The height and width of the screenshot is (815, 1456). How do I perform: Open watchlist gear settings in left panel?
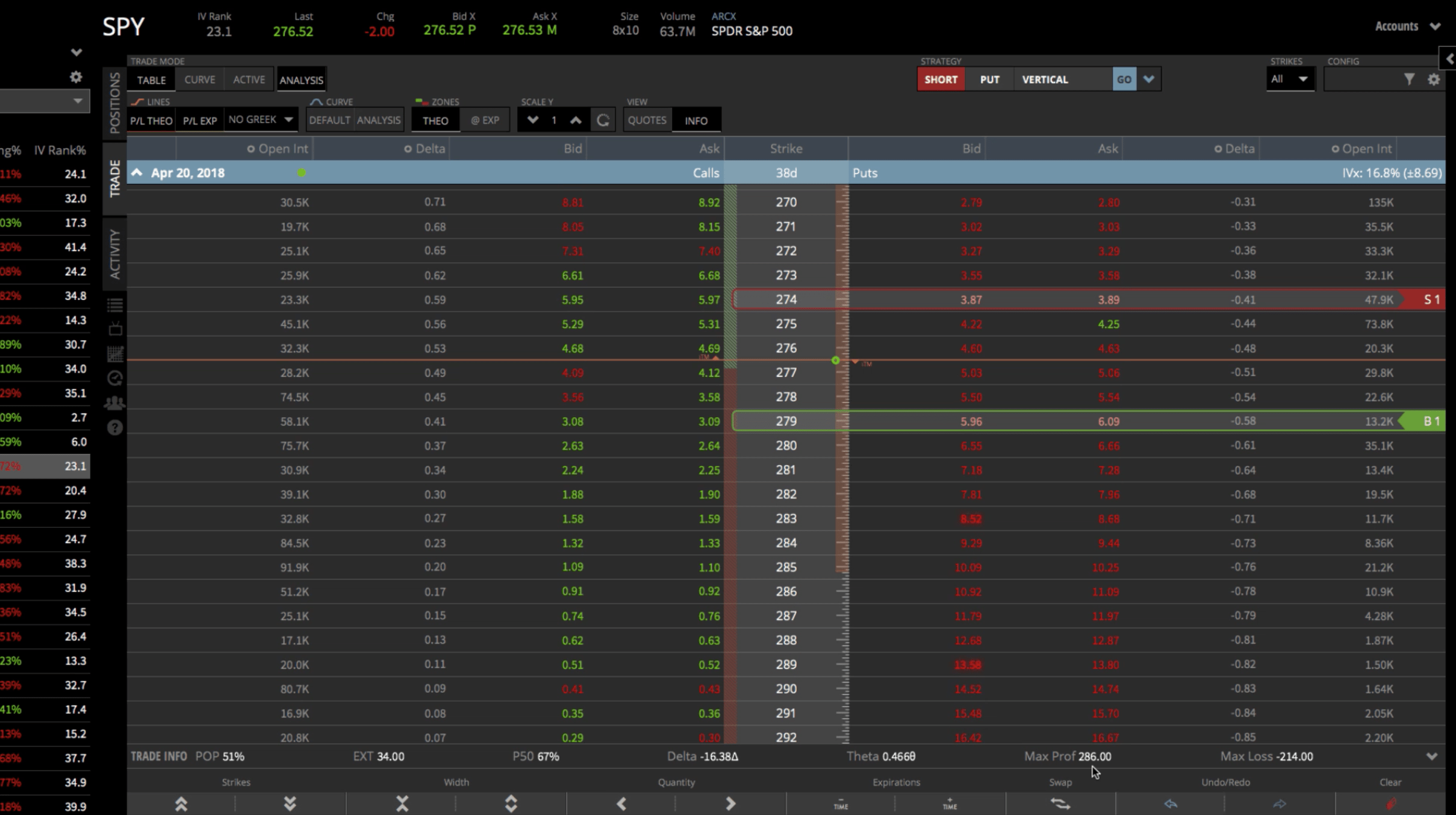pyautogui.click(x=76, y=77)
